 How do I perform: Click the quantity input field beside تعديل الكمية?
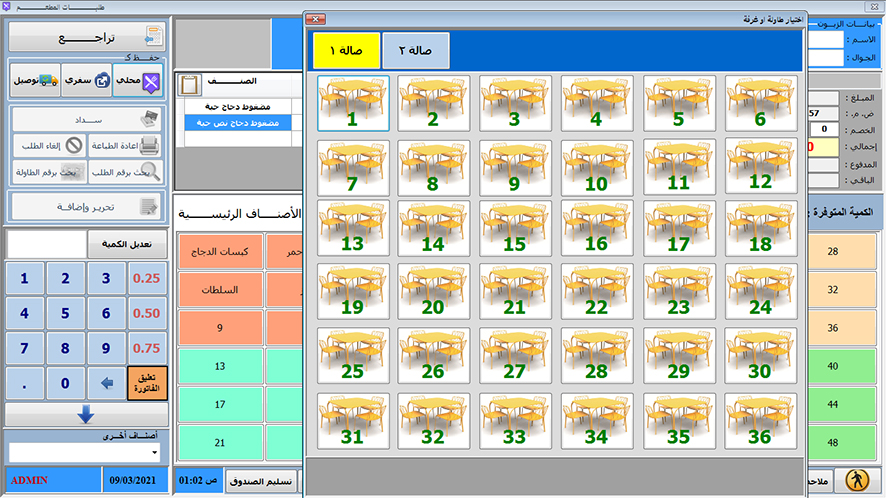tap(46, 245)
